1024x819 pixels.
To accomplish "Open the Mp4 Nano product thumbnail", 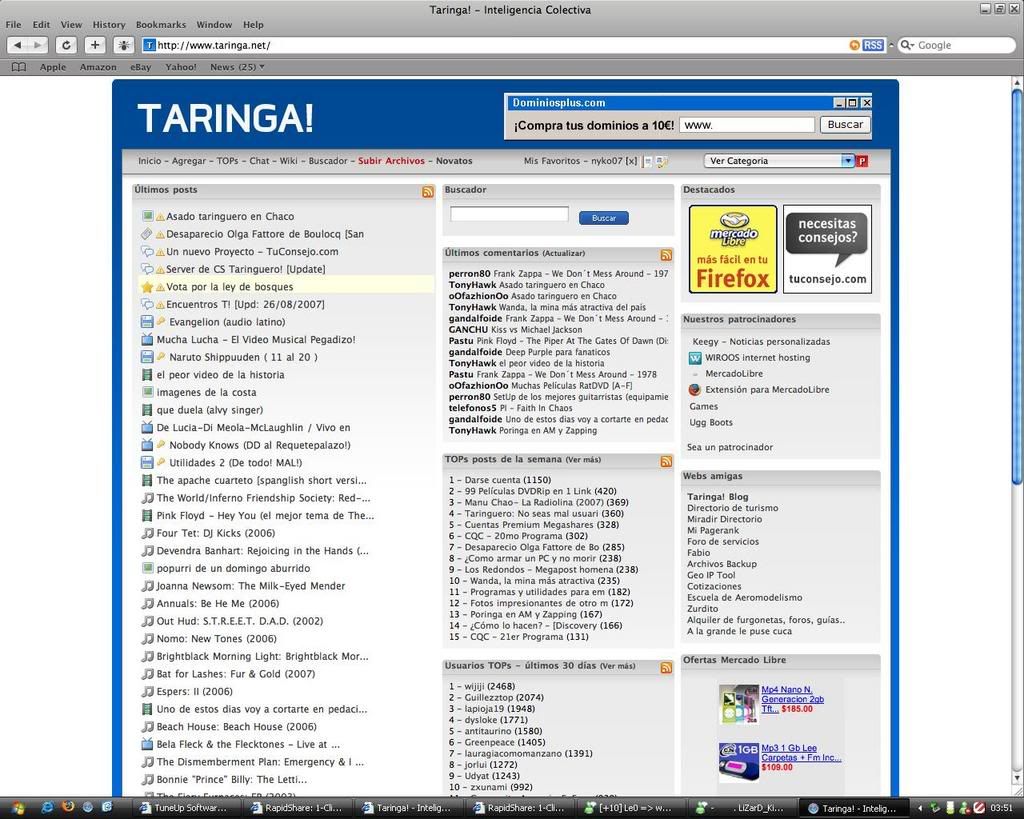I will click(x=739, y=704).
